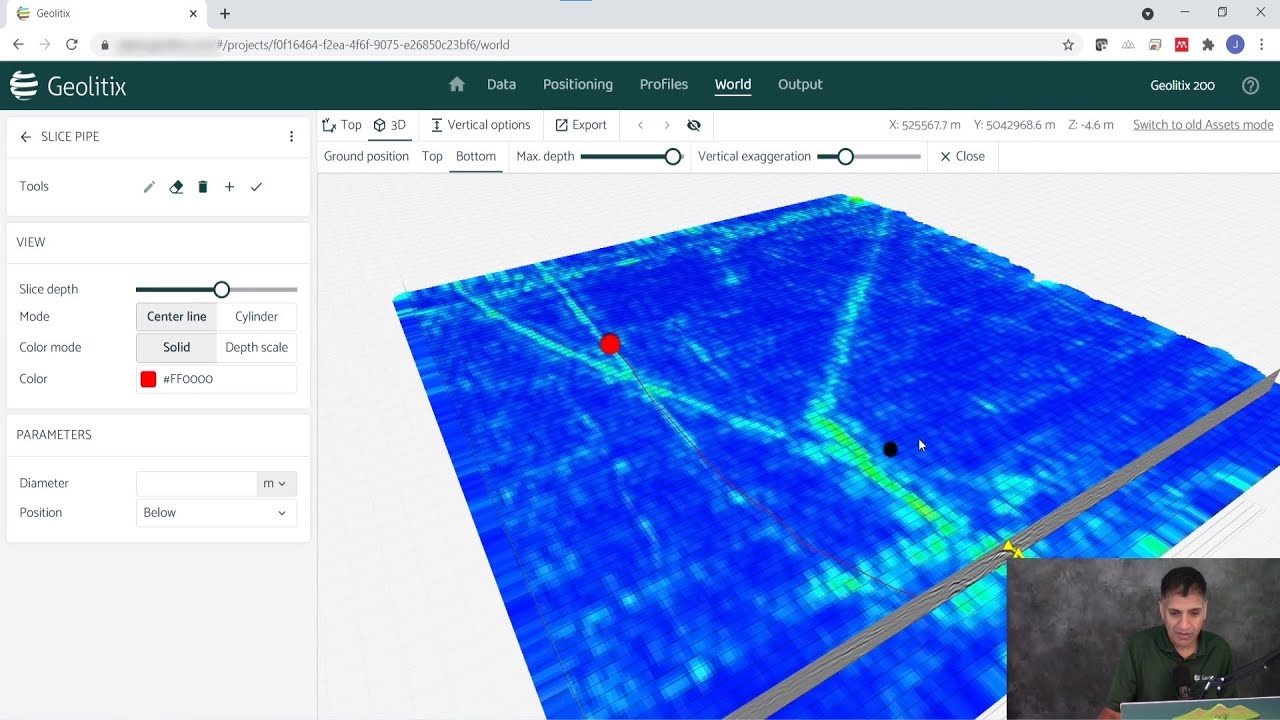Open the World menu

[x=733, y=85]
